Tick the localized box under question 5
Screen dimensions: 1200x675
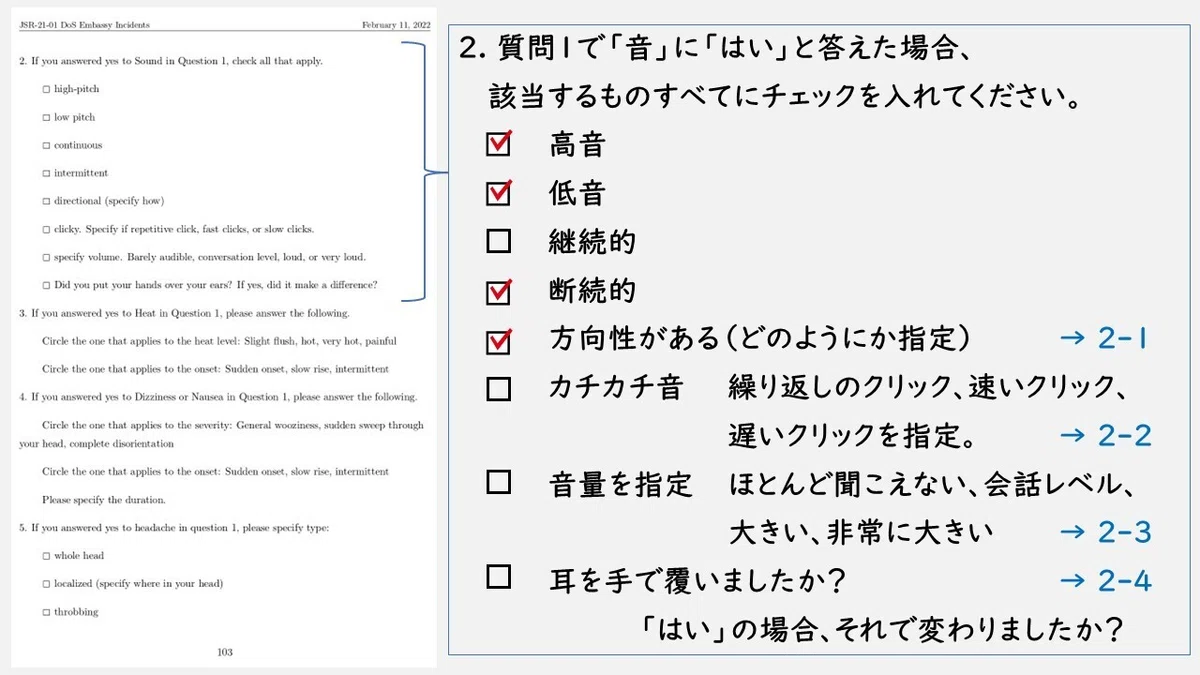pyautogui.click(x=46, y=584)
